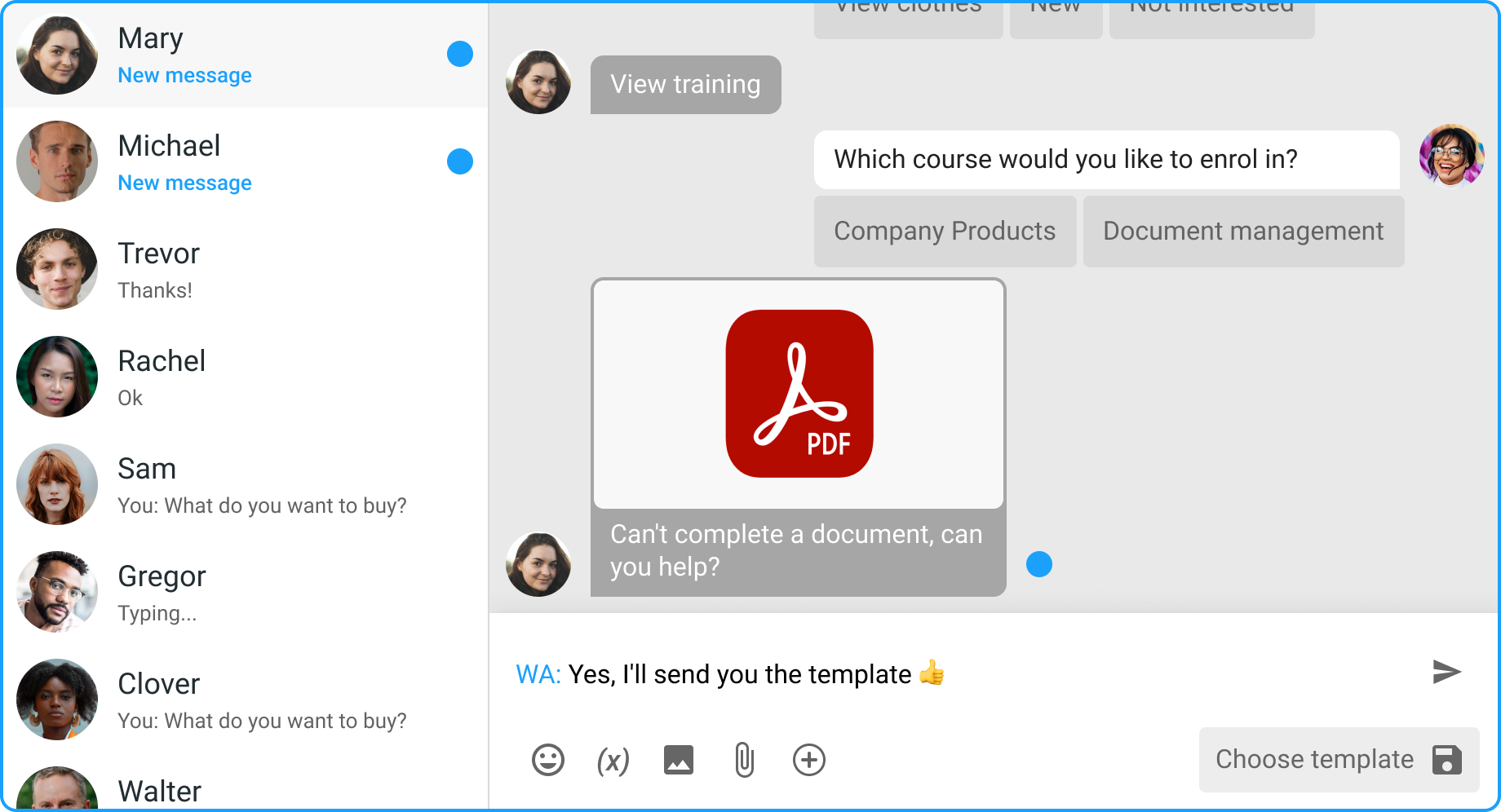Viewport: 1501px width, 812px height.
Task: Open the emoji picker smiley icon
Action: [x=548, y=760]
